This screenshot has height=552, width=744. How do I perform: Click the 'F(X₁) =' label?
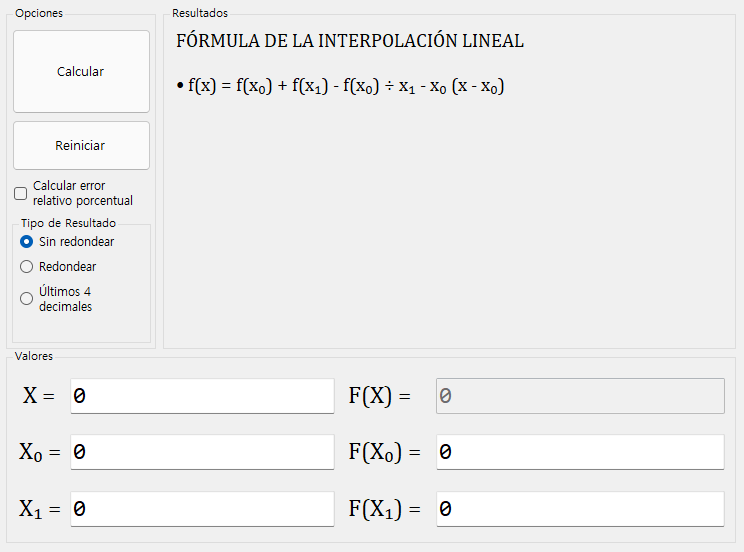pyautogui.click(x=384, y=509)
